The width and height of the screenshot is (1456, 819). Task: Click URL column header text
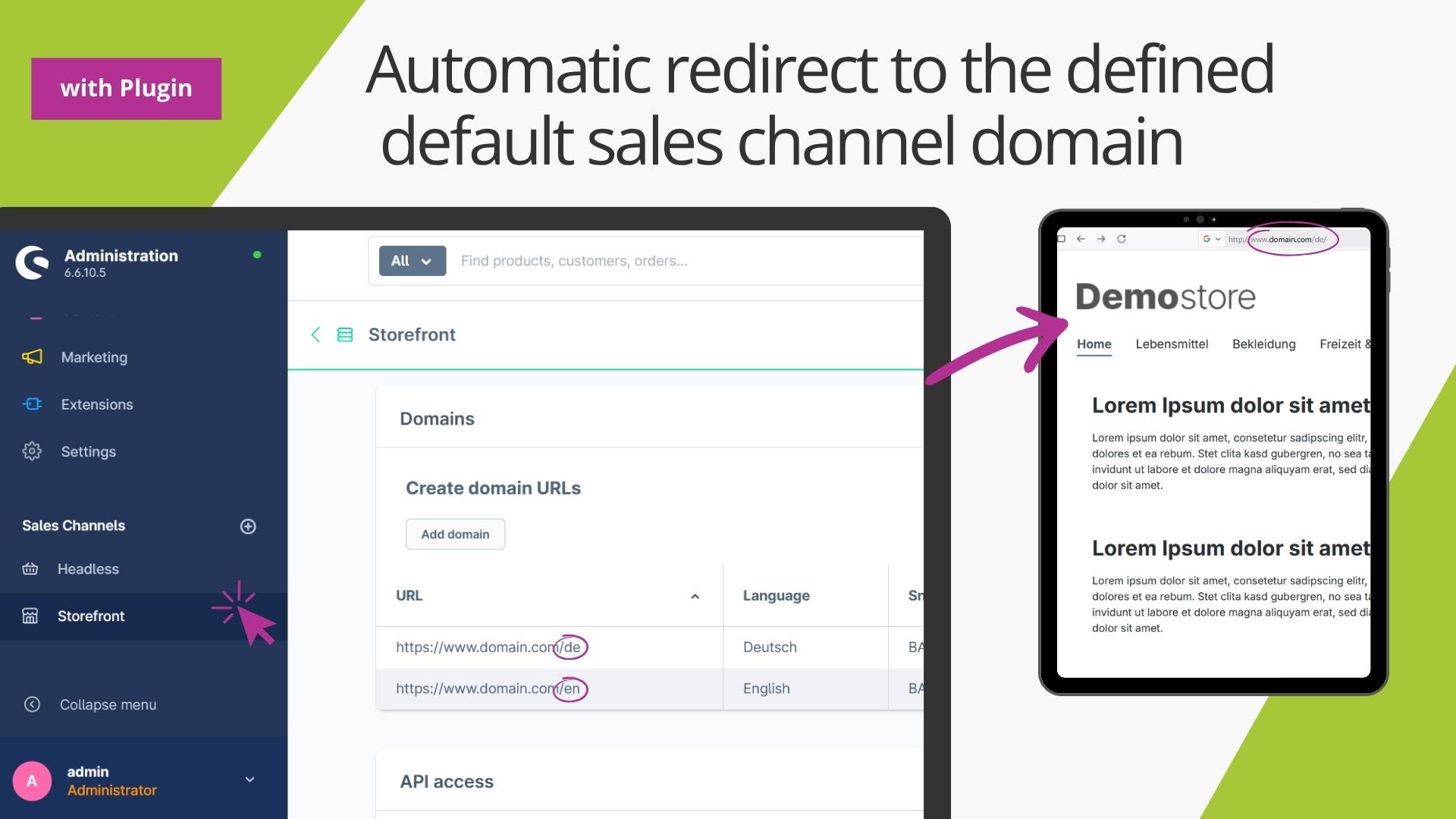(409, 596)
